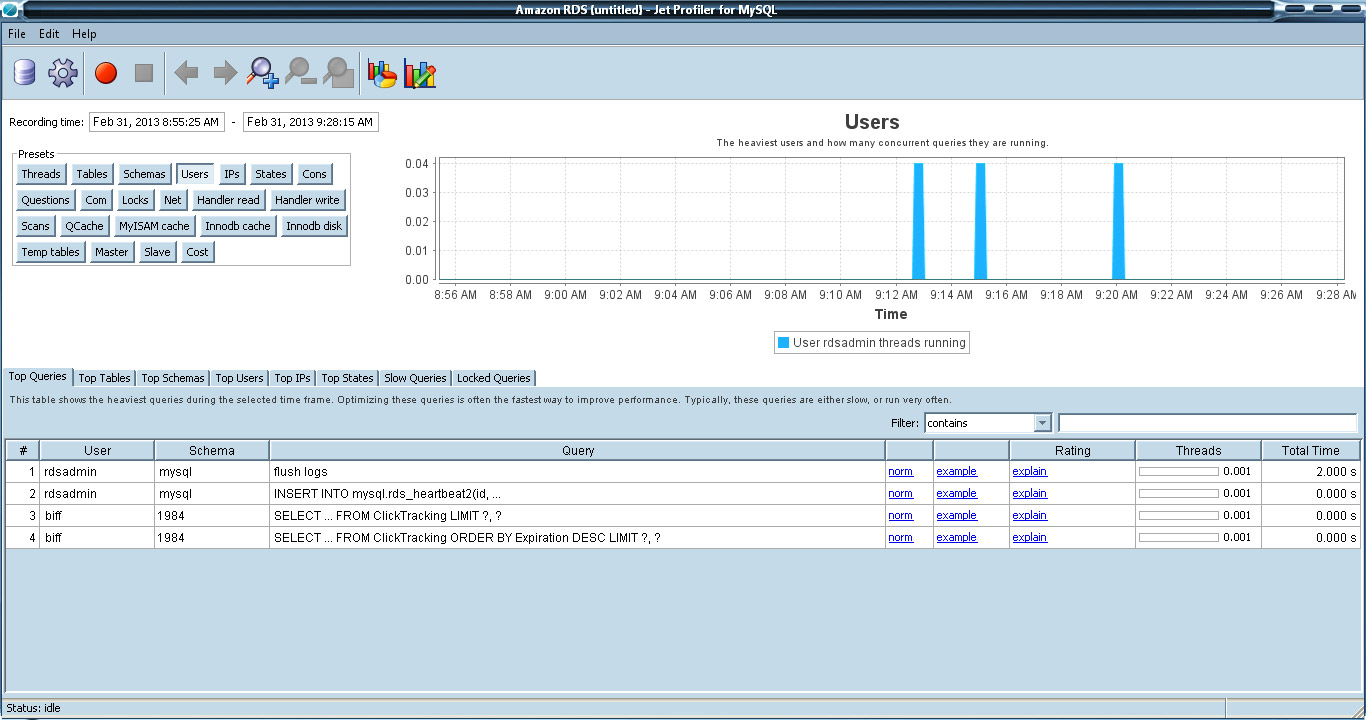The height and width of the screenshot is (720, 1366).
Task: View the Slow Queries tab
Action: coord(415,378)
